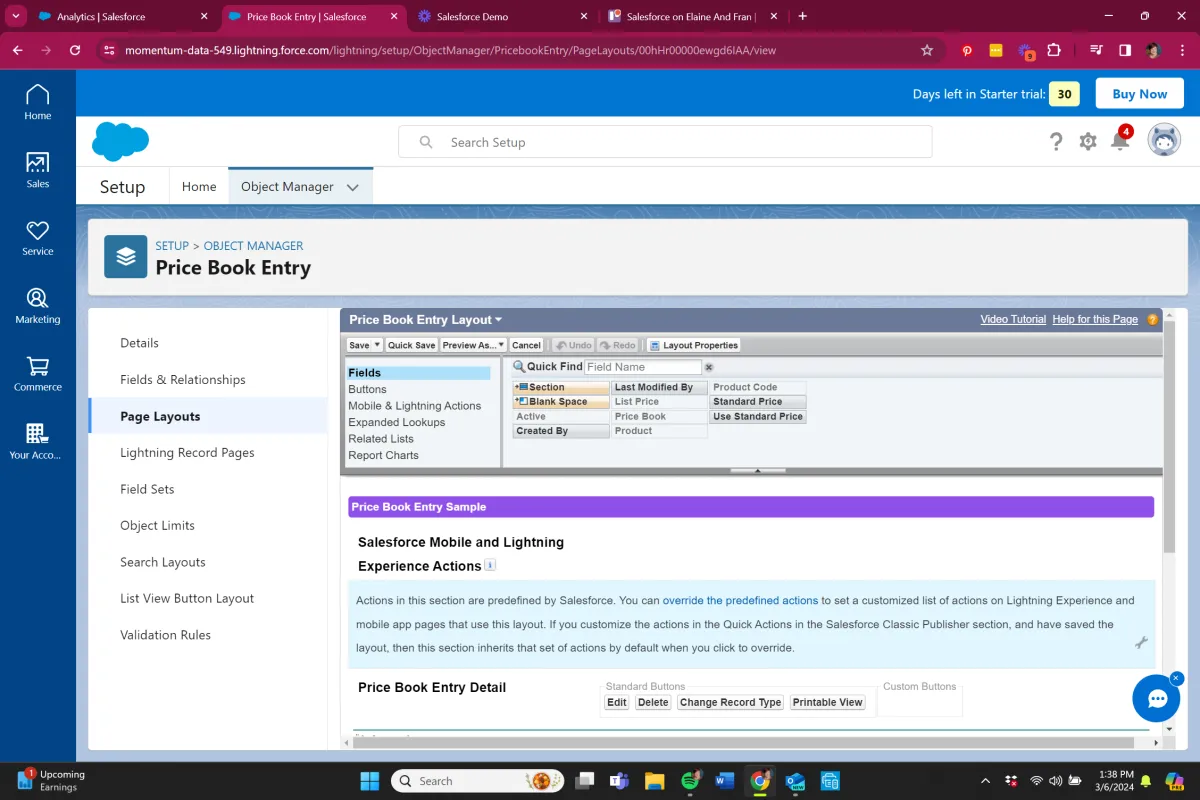Open the help question mark icon
This screenshot has height=800, width=1200.
pyautogui.click(x=1056, y=142)
